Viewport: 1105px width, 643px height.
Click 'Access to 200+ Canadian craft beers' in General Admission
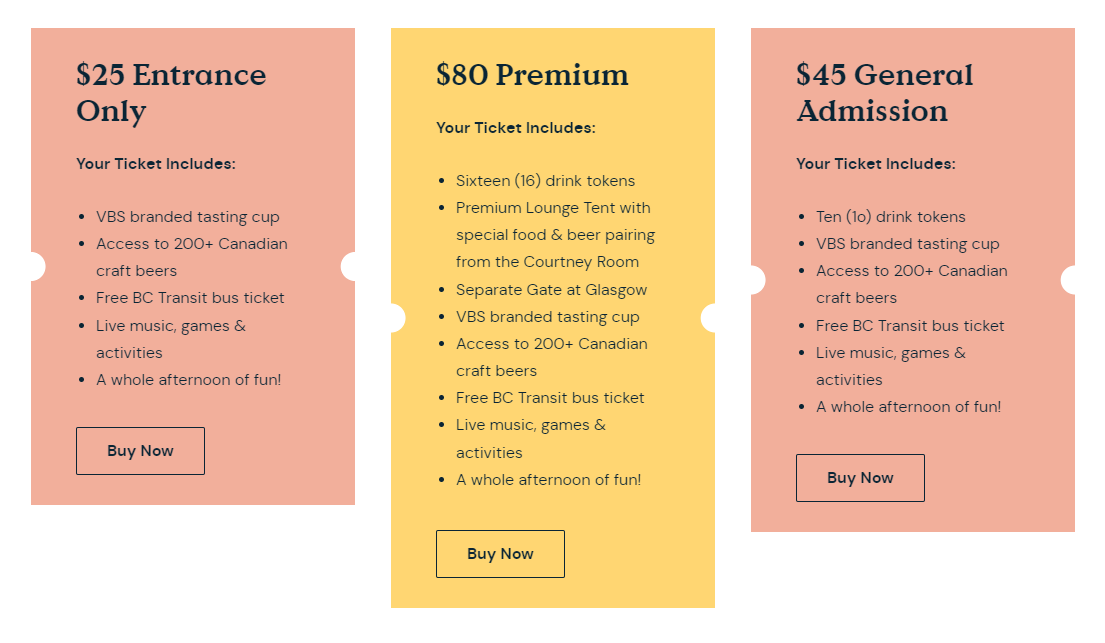pos(912,284)
